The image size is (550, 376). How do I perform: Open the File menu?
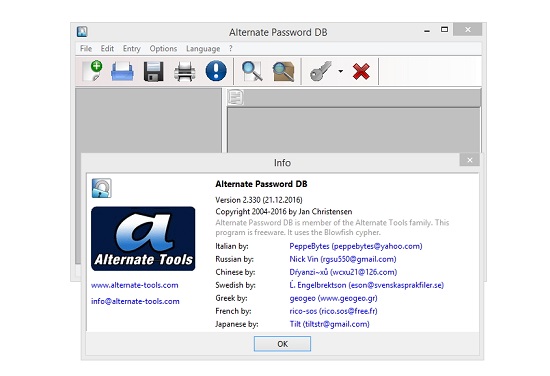tap(86, 48)
